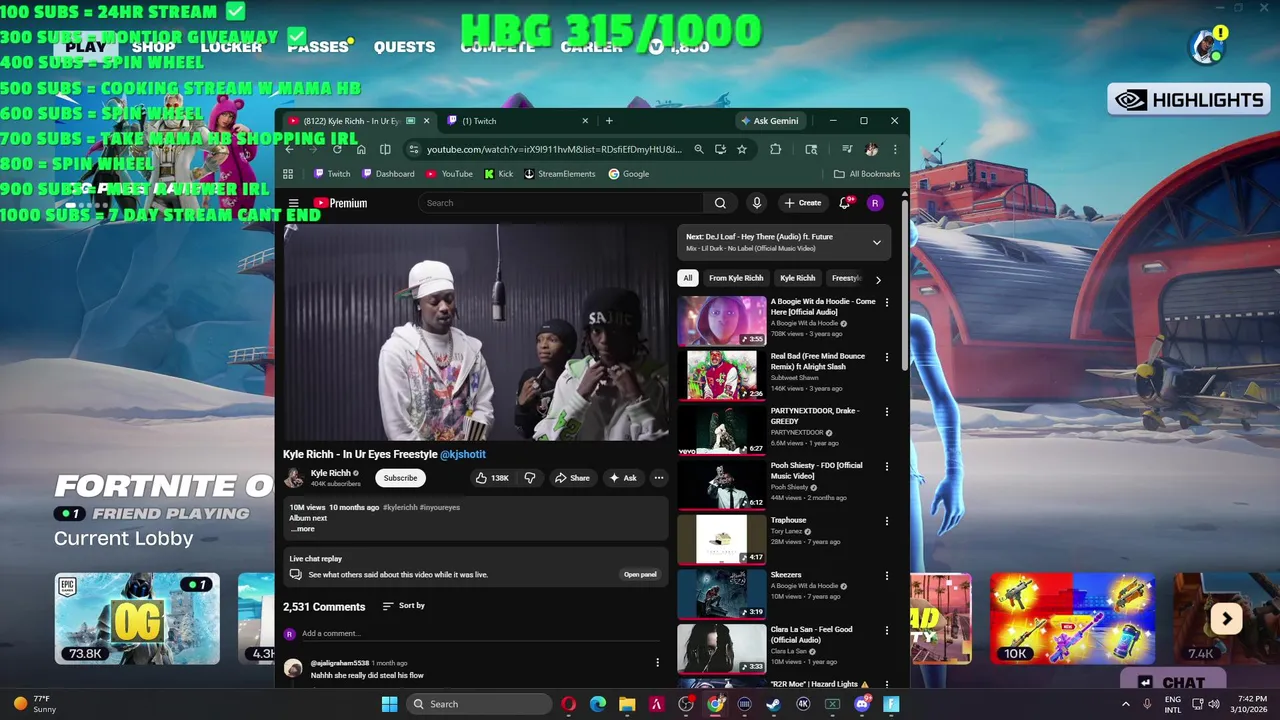
Task: Open Fortnite PLAY tab
Action: pos(86,46)
